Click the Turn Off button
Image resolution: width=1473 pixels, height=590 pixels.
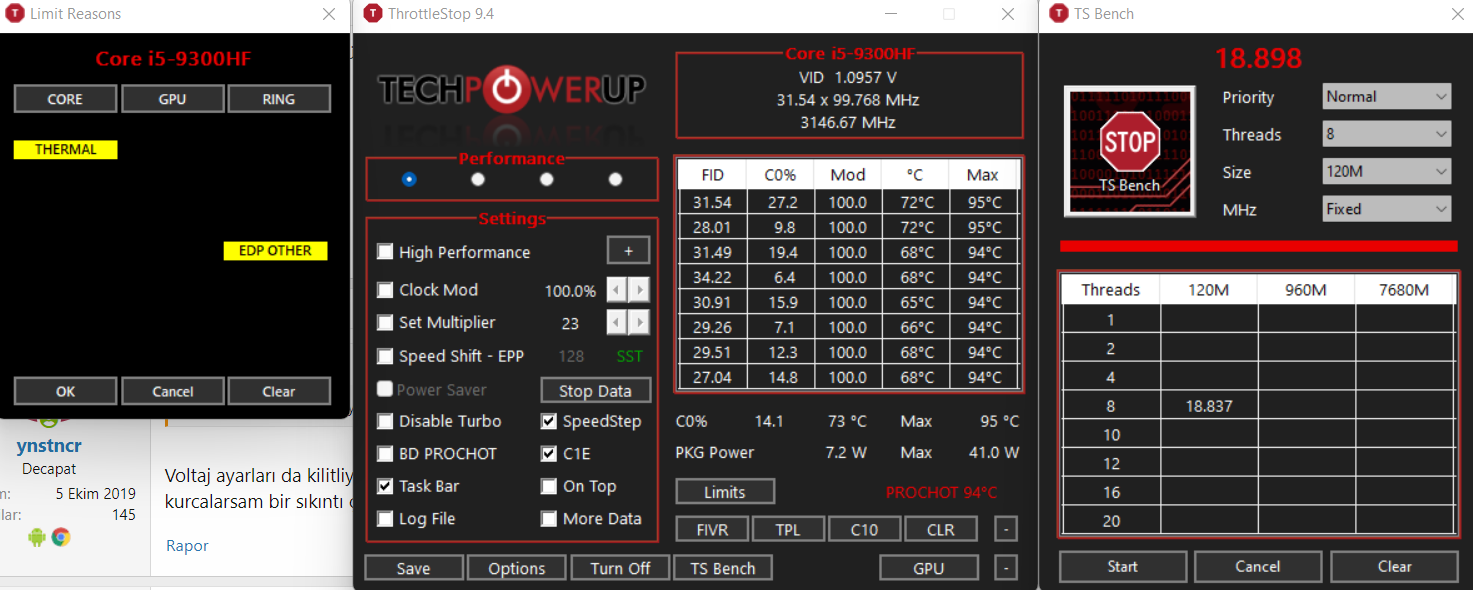pos(620,568)
